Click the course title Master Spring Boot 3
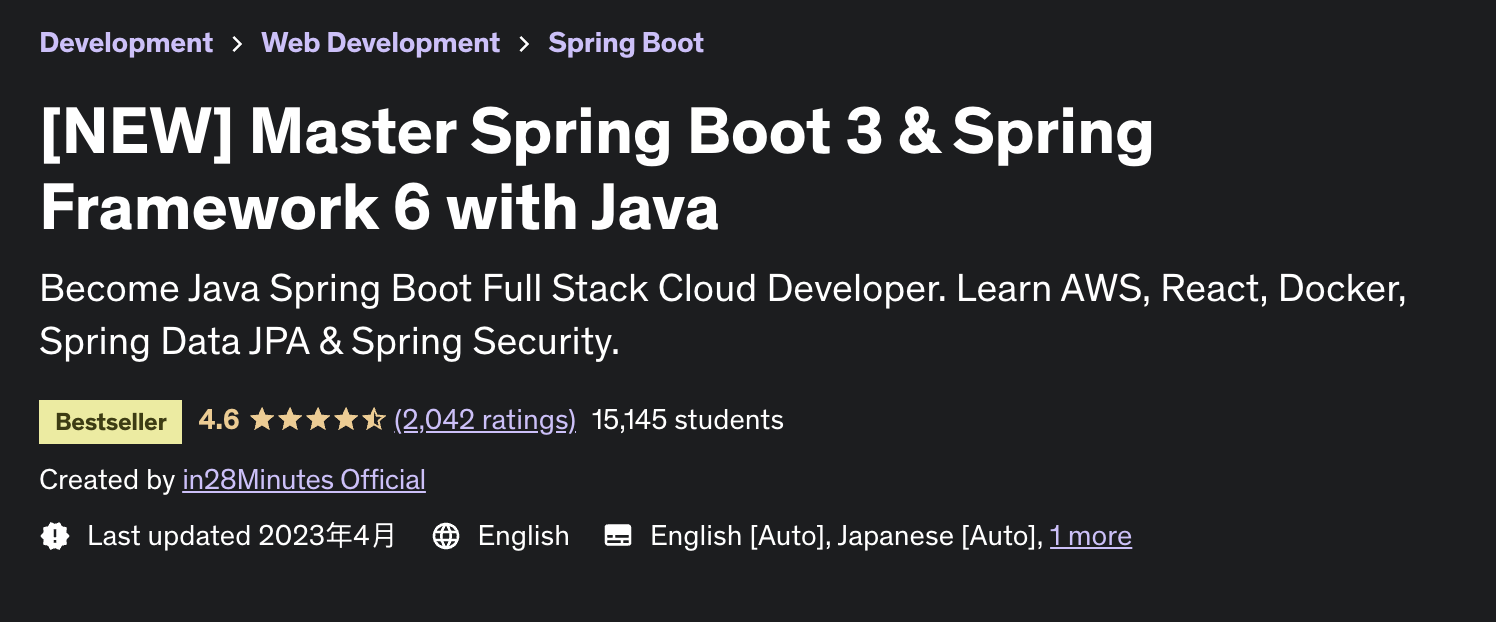Image resolution: width=1496 pixels, height=622 pixels. (x=596, y=170)
